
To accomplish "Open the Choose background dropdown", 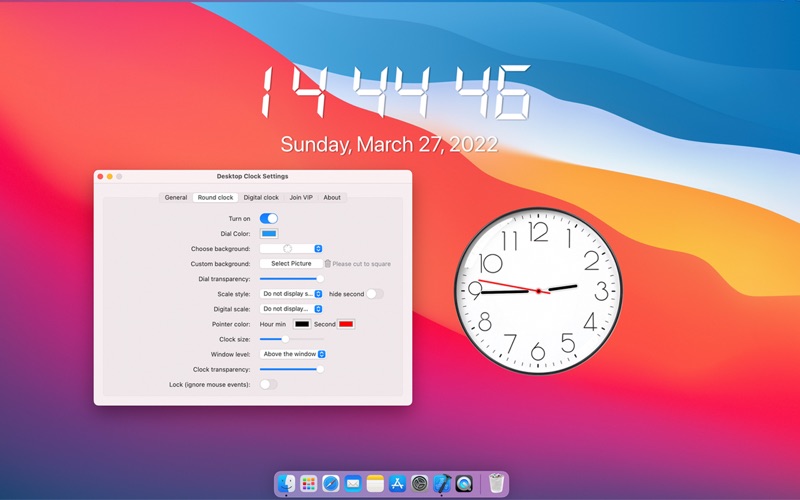I will coord(291,248).
